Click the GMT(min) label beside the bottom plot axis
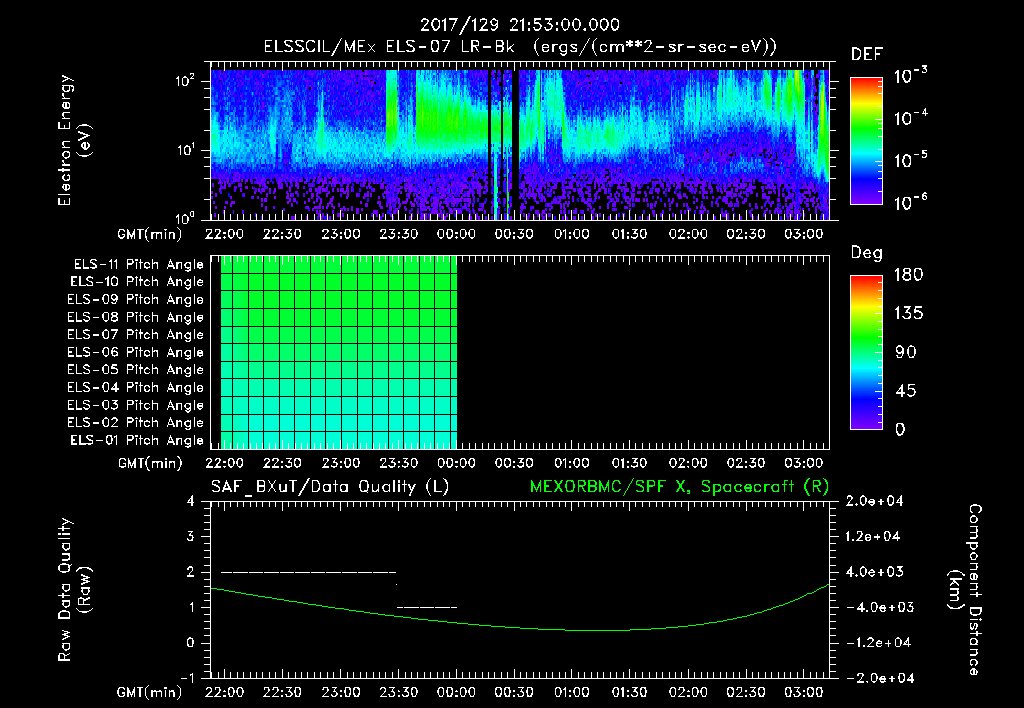 point(150,692)
